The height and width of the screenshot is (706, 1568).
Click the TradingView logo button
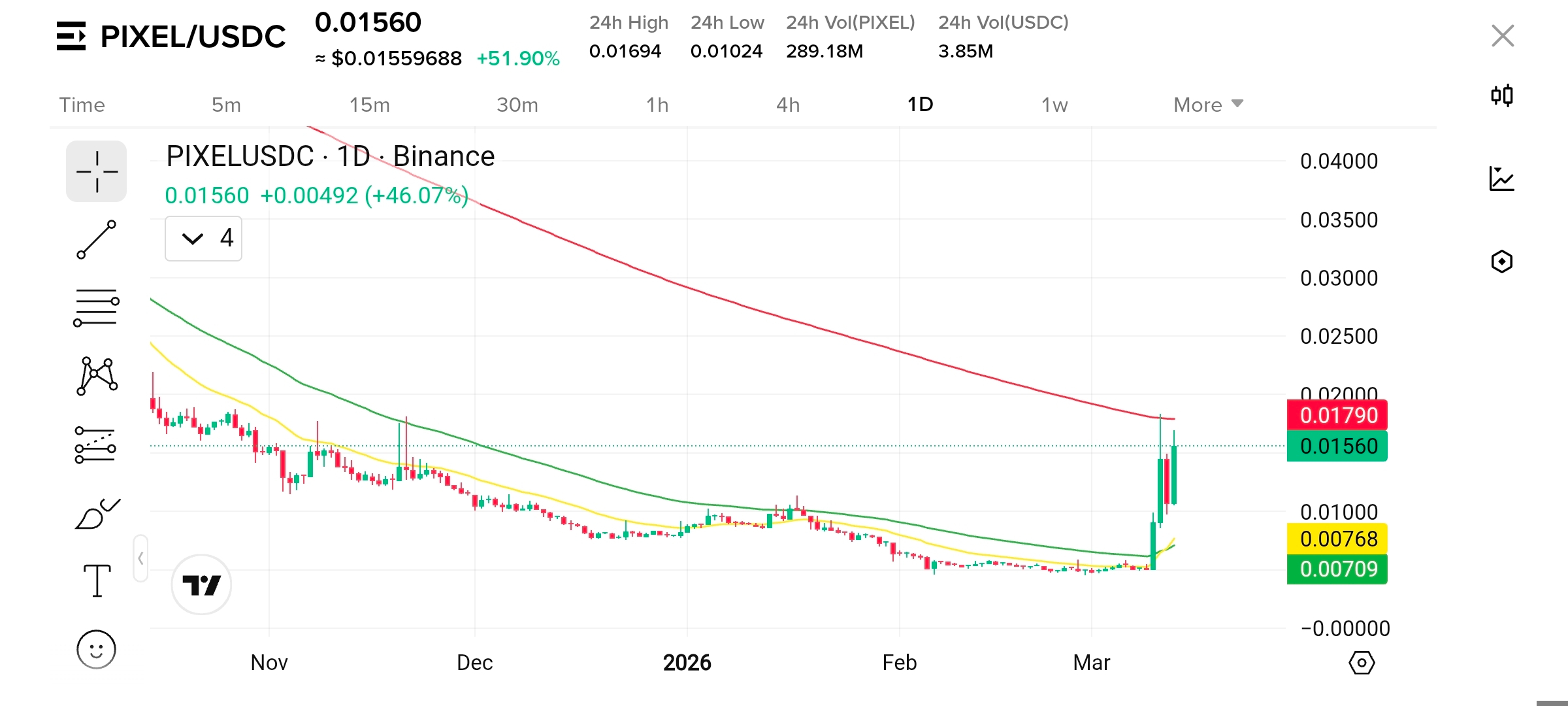201,584
